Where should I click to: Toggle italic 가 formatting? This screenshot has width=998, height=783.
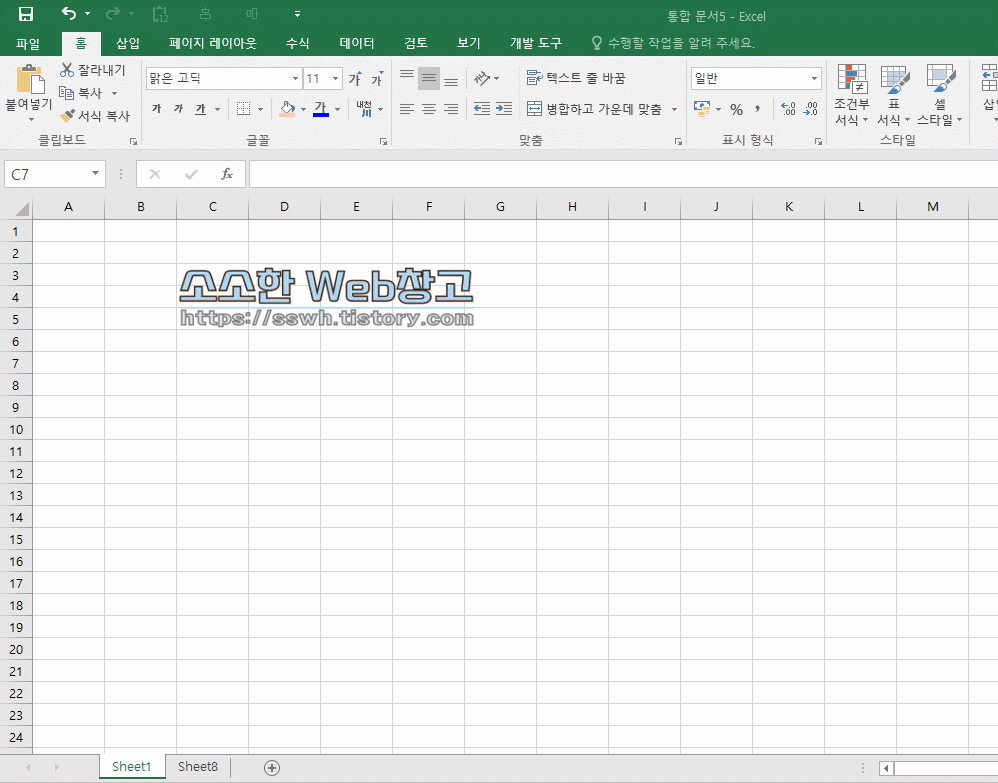[x=179, y=109]
